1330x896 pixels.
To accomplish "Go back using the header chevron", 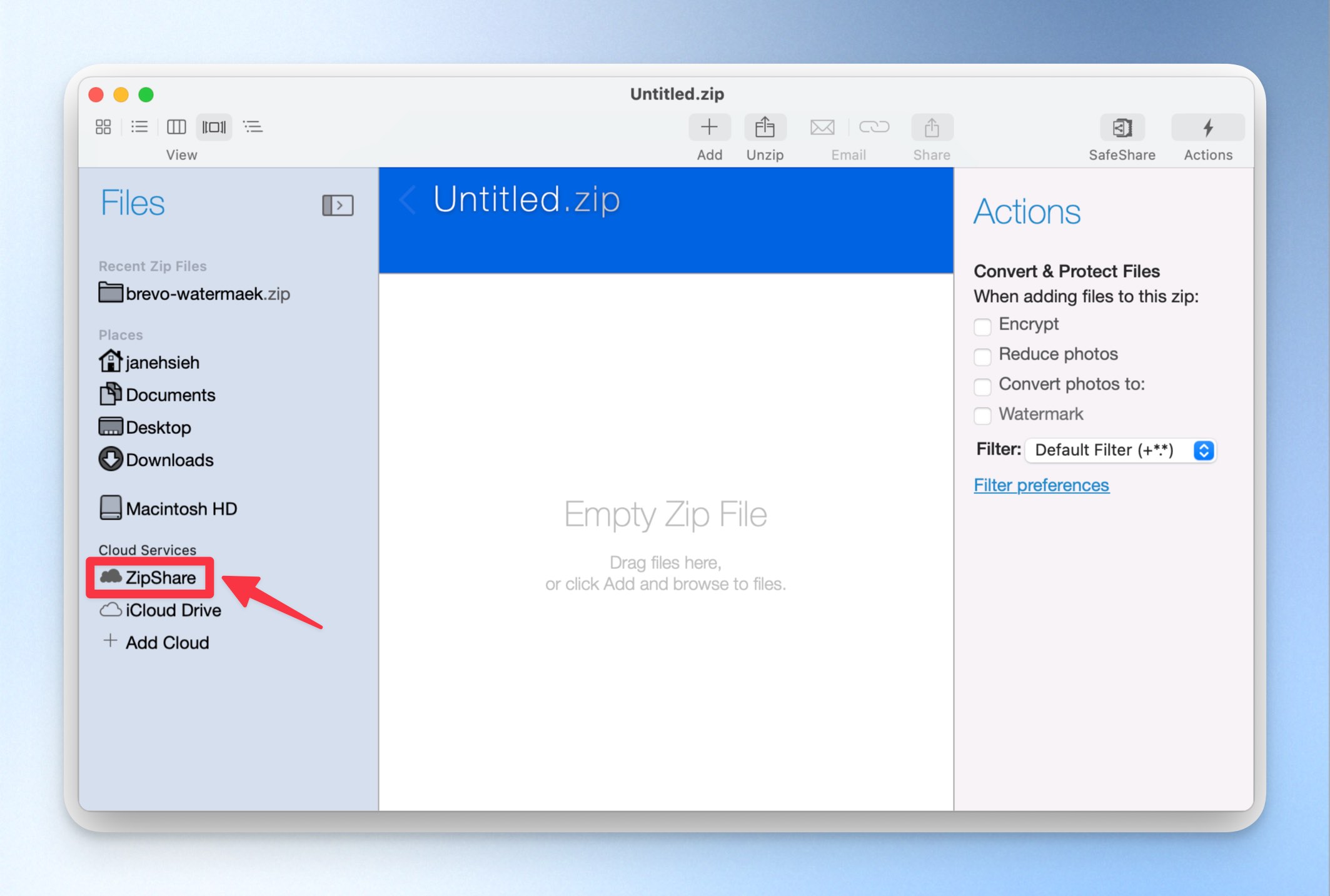I will pos(408,200).
